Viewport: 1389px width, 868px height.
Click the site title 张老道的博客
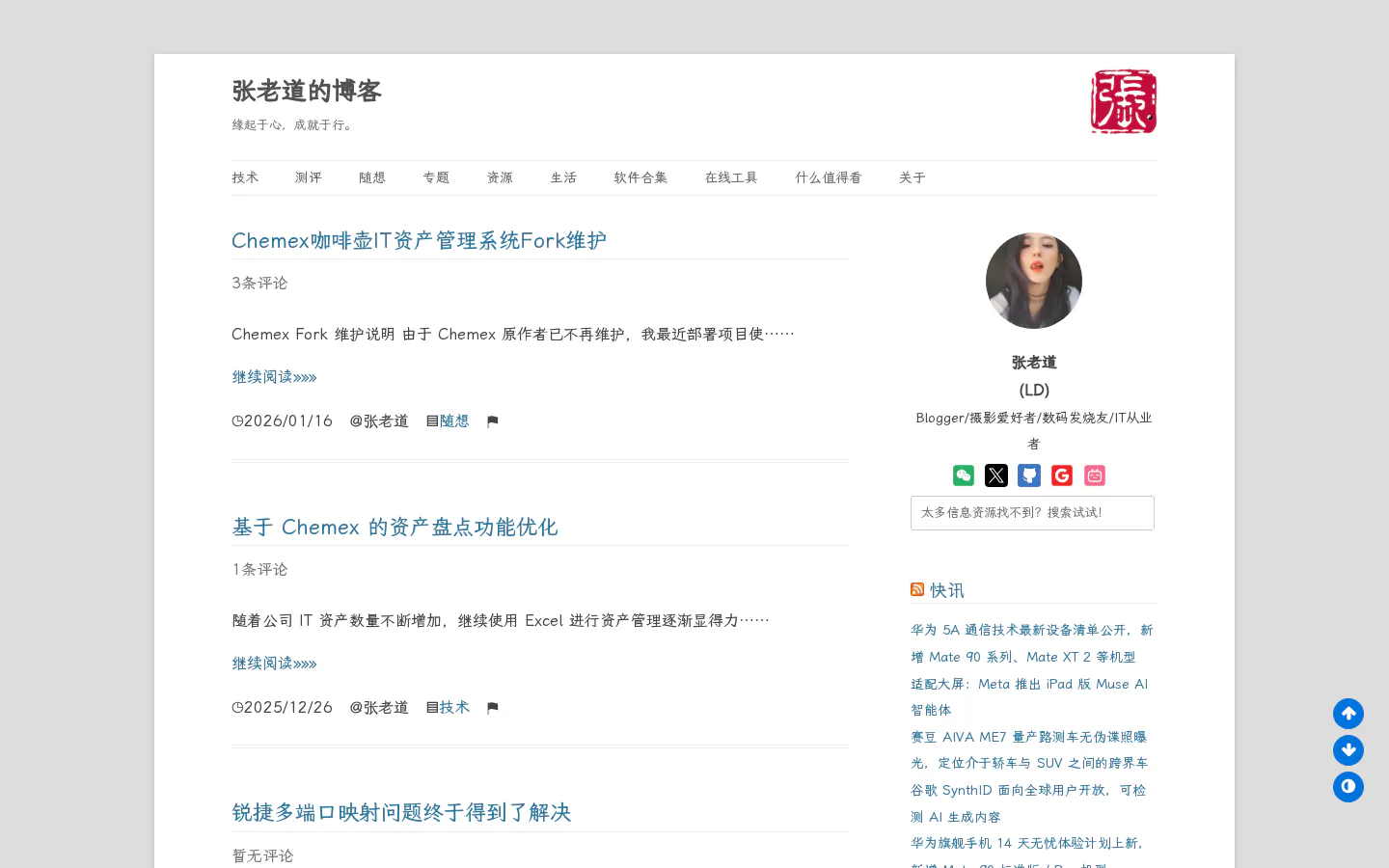click(x=307, y=91)
